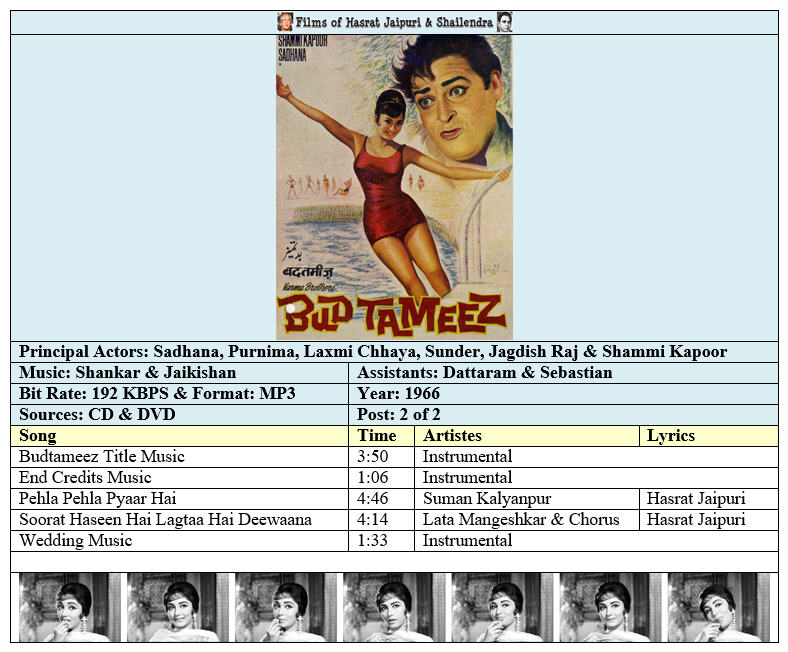The height and width of the screenshot is (652, 788).
Task: Click 'Instrumental' for Wedding Music
Action: pyautogui.click(x=467, y=540)
